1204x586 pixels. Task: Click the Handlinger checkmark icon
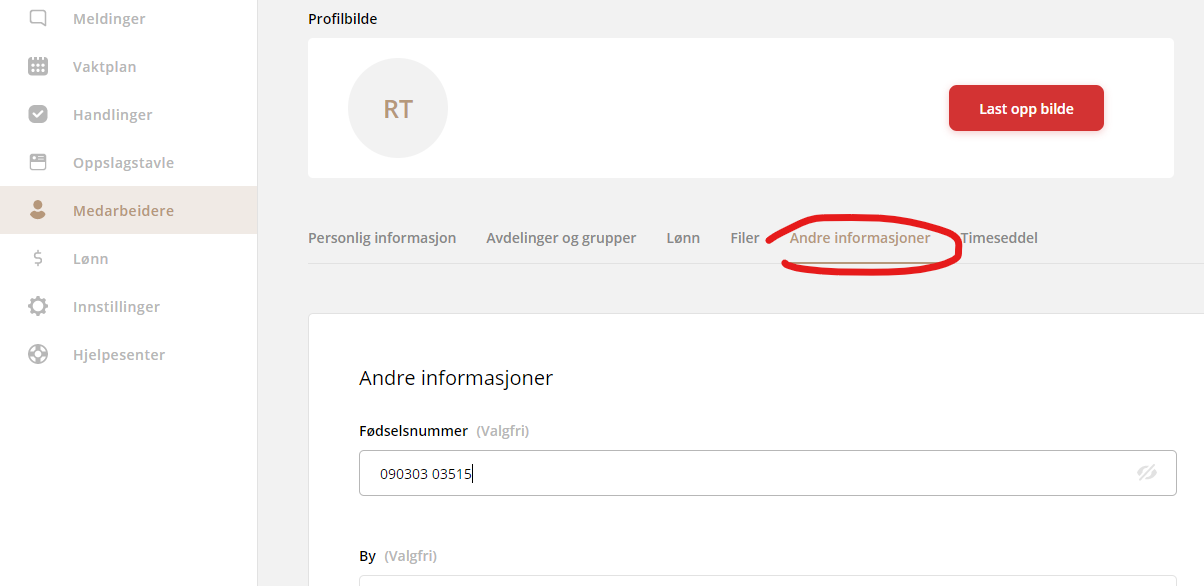coord(38,115)
